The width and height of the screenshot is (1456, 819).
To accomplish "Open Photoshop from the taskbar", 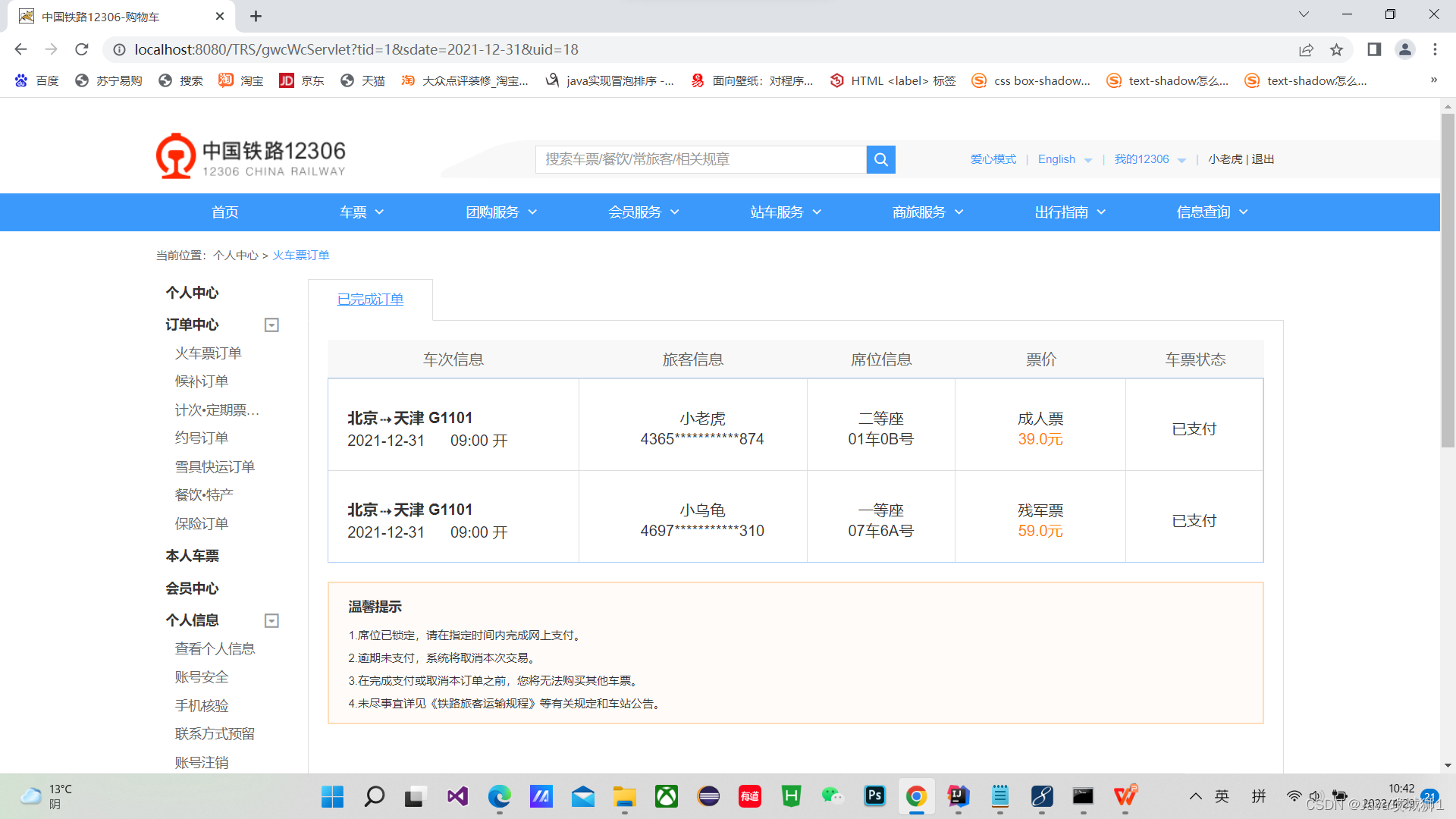I will click(874, 797).
